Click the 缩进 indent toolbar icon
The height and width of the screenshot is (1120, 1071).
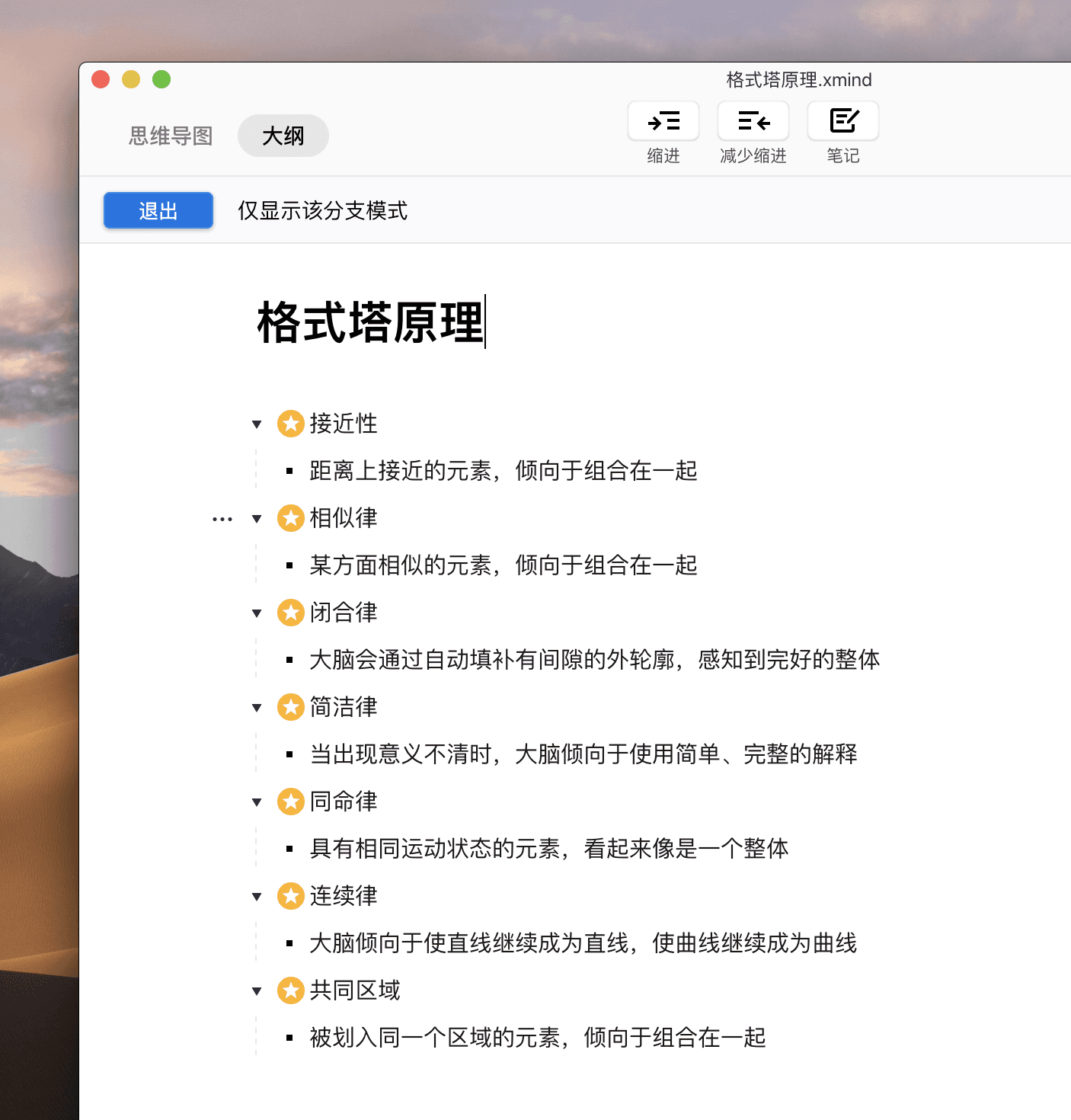662,120
